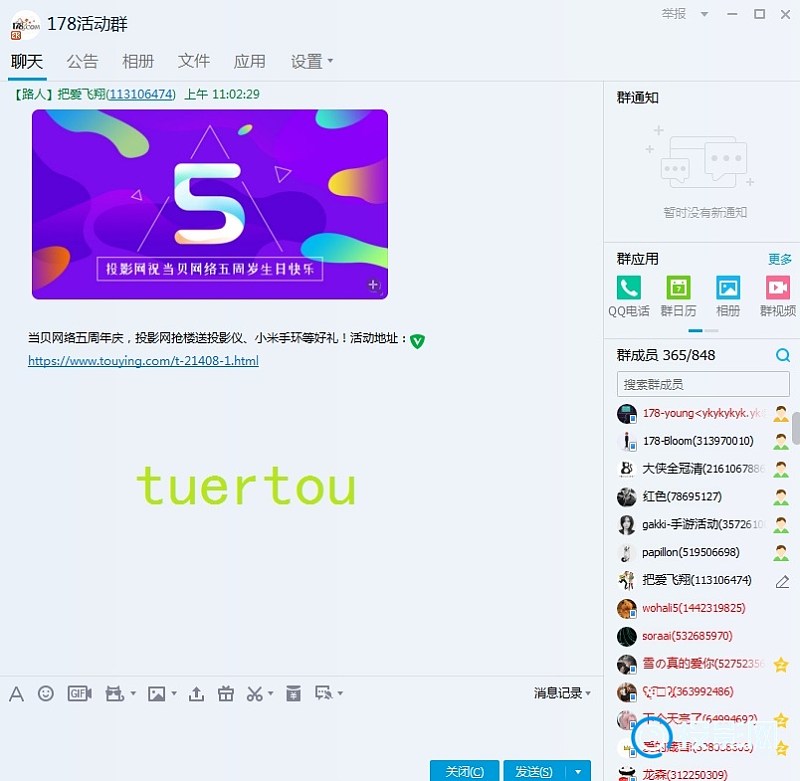Screen dimensions: 800x781
Task: Select member papillon(519506698)
Action: point(703,552)
